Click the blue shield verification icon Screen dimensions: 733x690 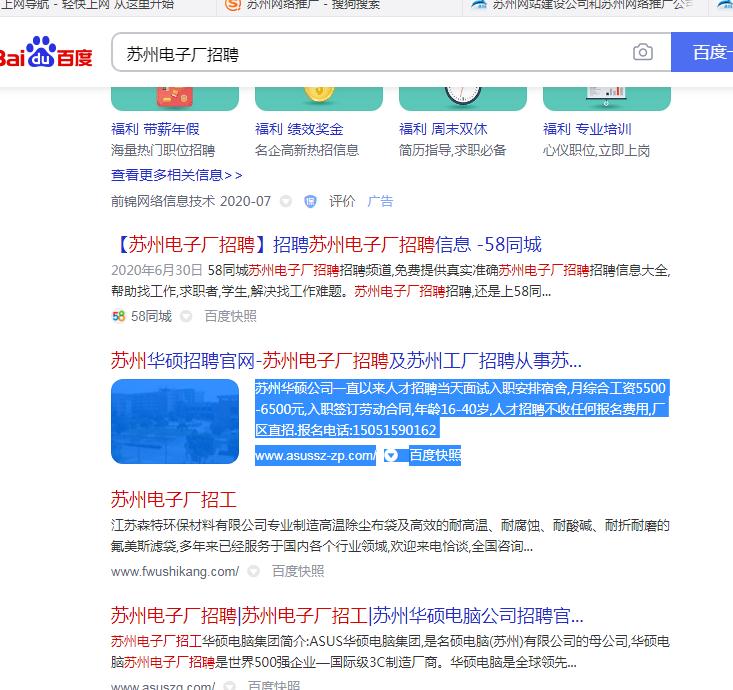point(310,201)
